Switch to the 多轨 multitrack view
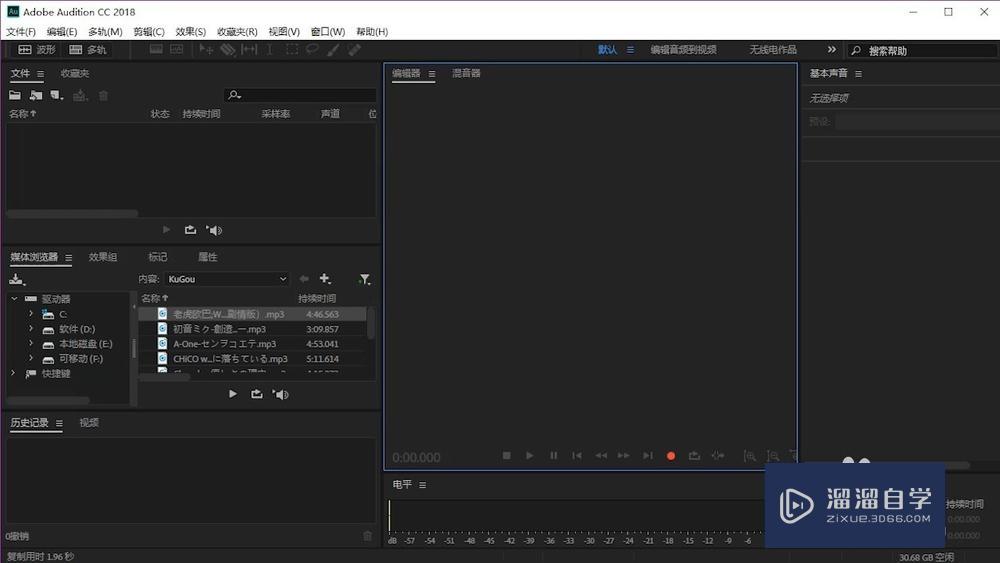 pyautogui.click(x=88, y=50)
